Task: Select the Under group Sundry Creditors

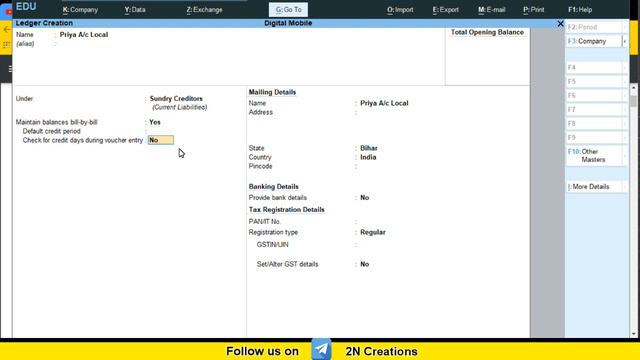Action: pos(176,98)
